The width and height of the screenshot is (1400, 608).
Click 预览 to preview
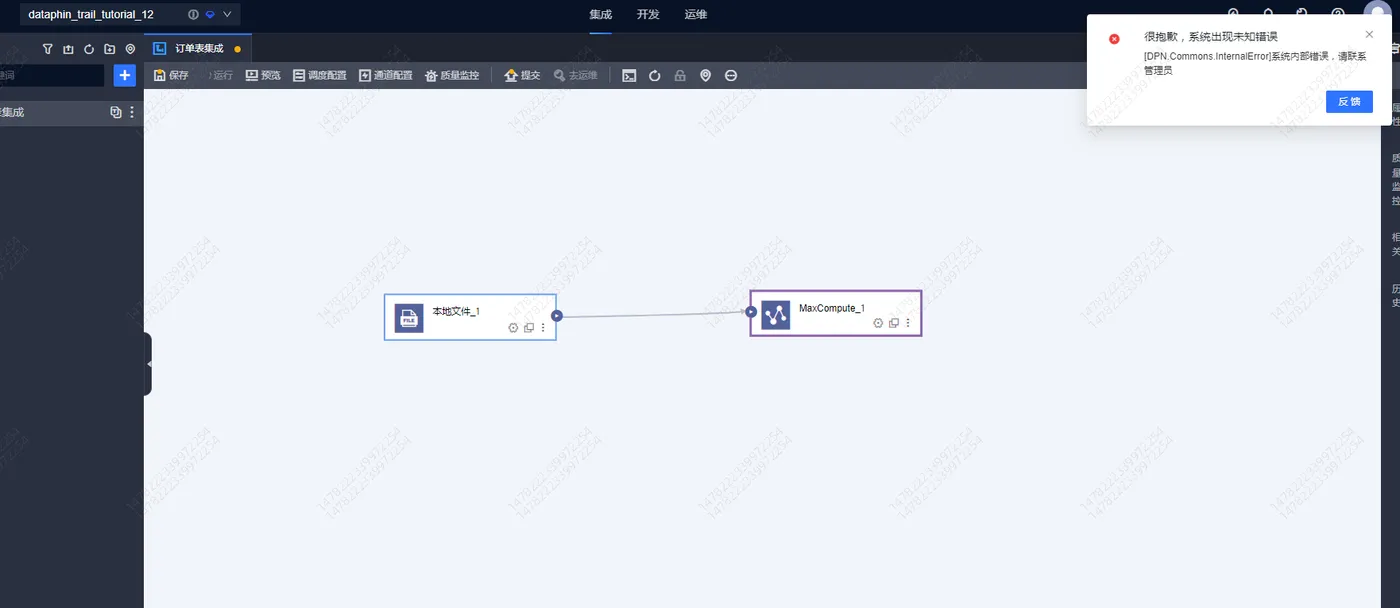263,75
